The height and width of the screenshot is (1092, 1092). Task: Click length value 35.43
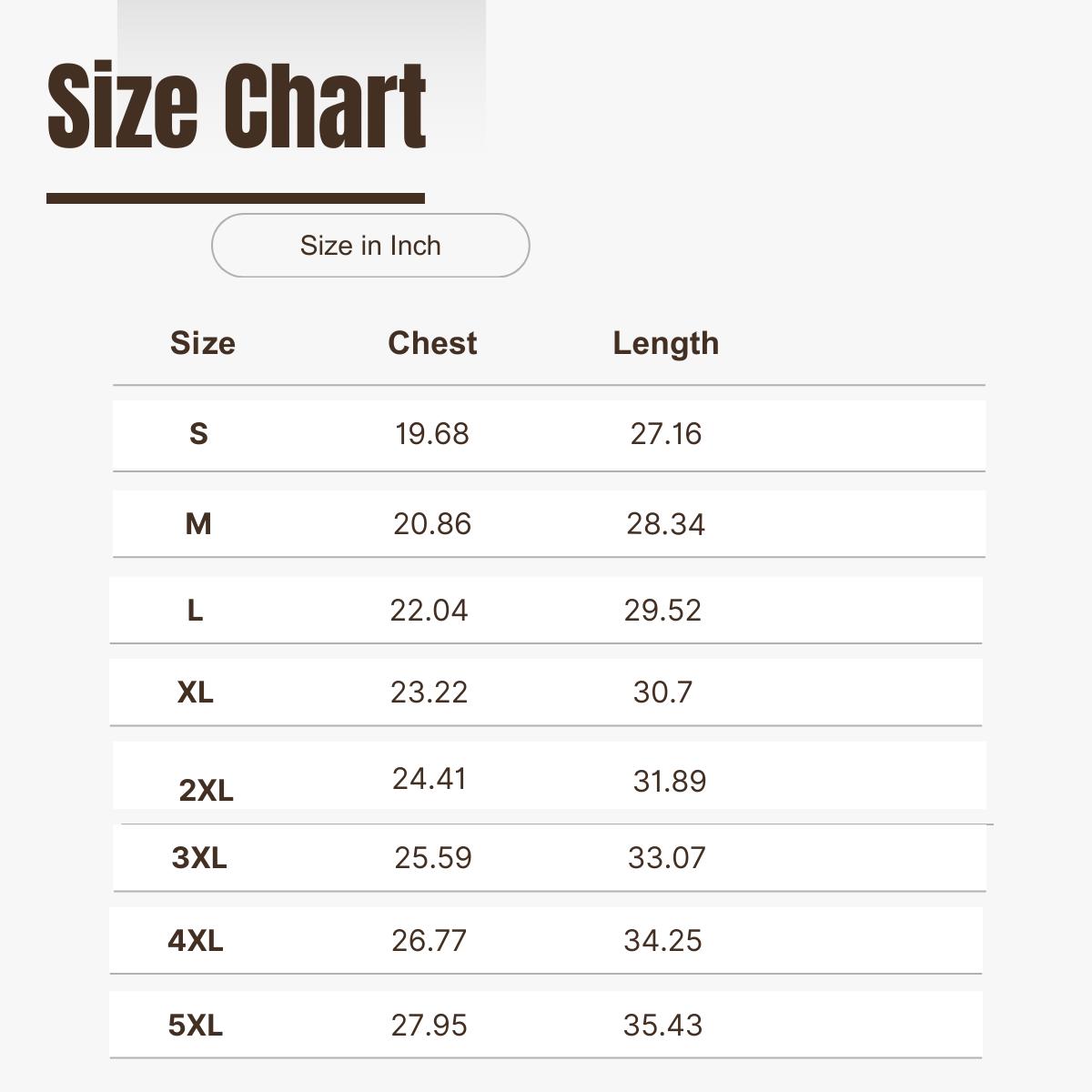662,1026
